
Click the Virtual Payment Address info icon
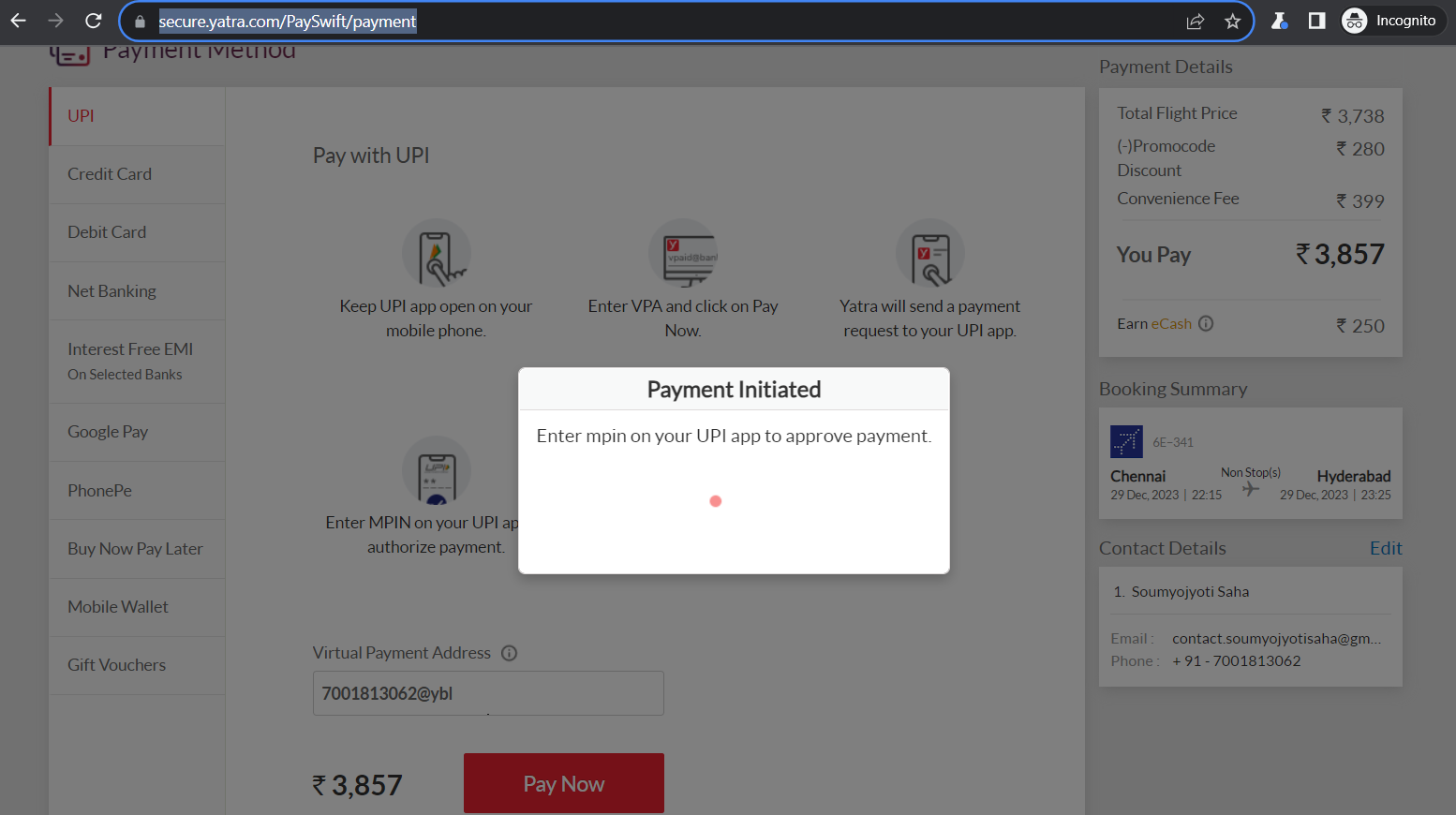point(509,653)
